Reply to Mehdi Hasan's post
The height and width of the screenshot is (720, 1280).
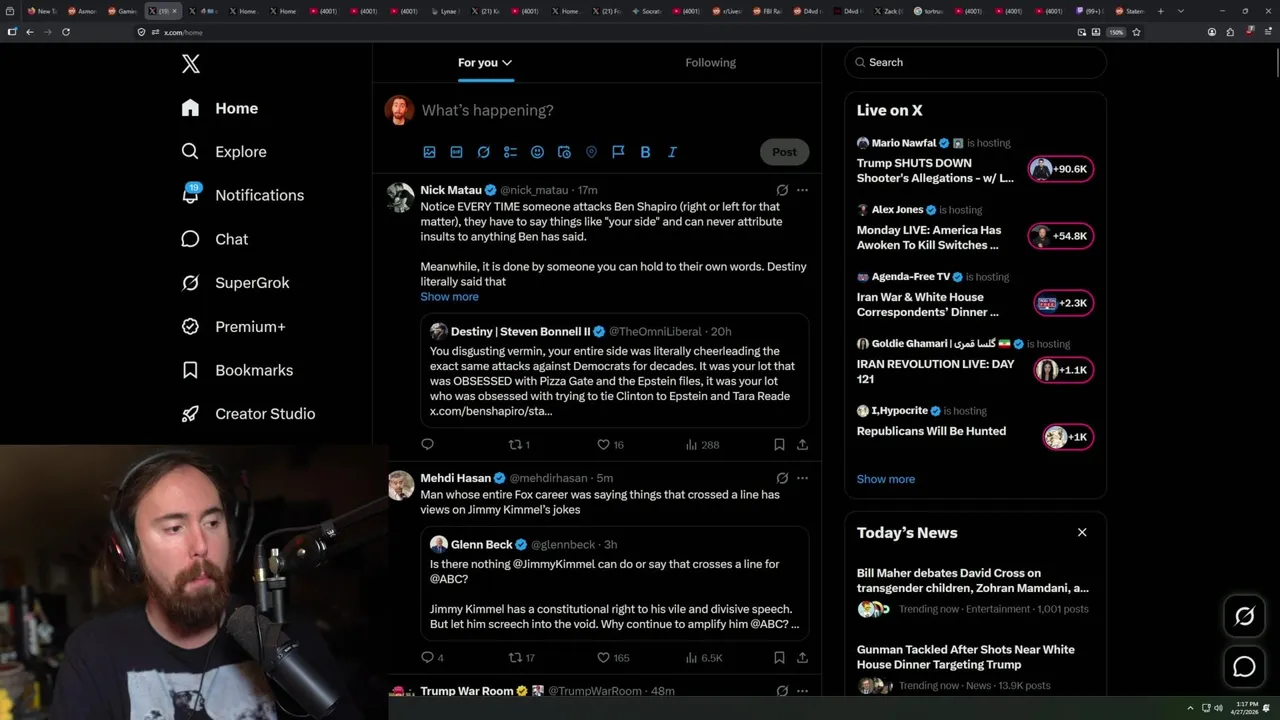point(432,657)
